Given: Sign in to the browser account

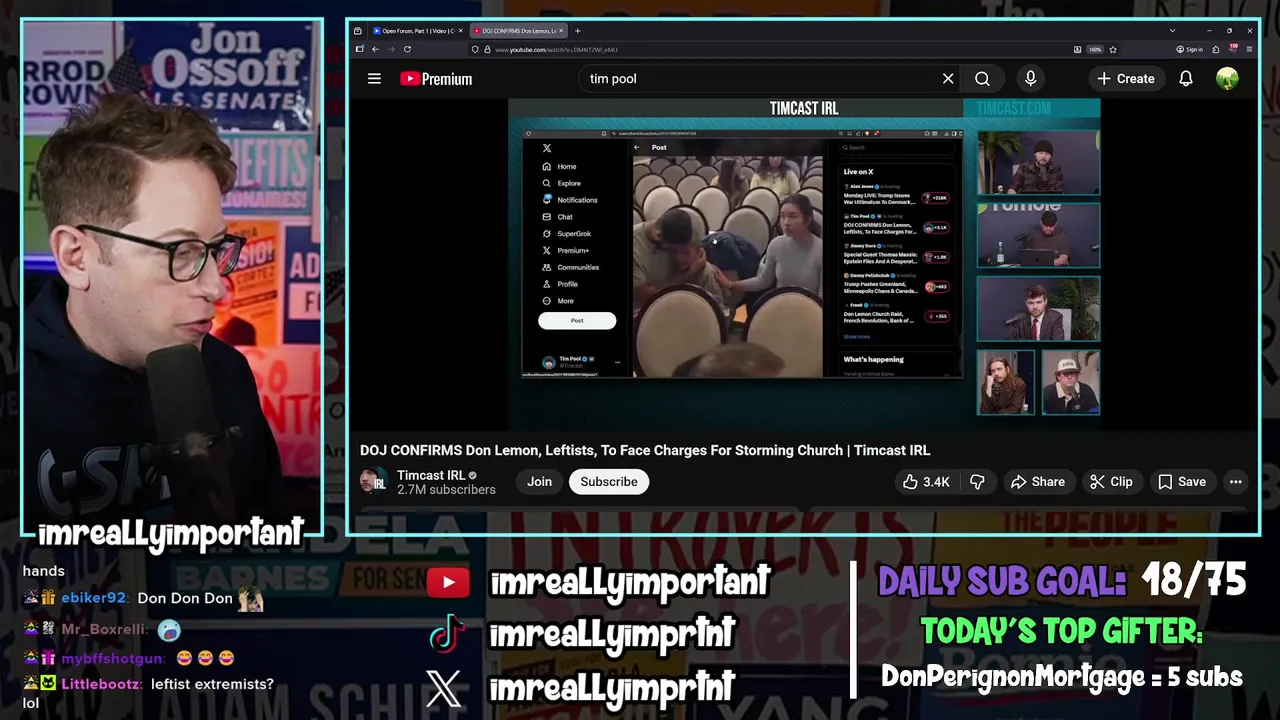Looking at the screenshot, I should [1189, 49].
